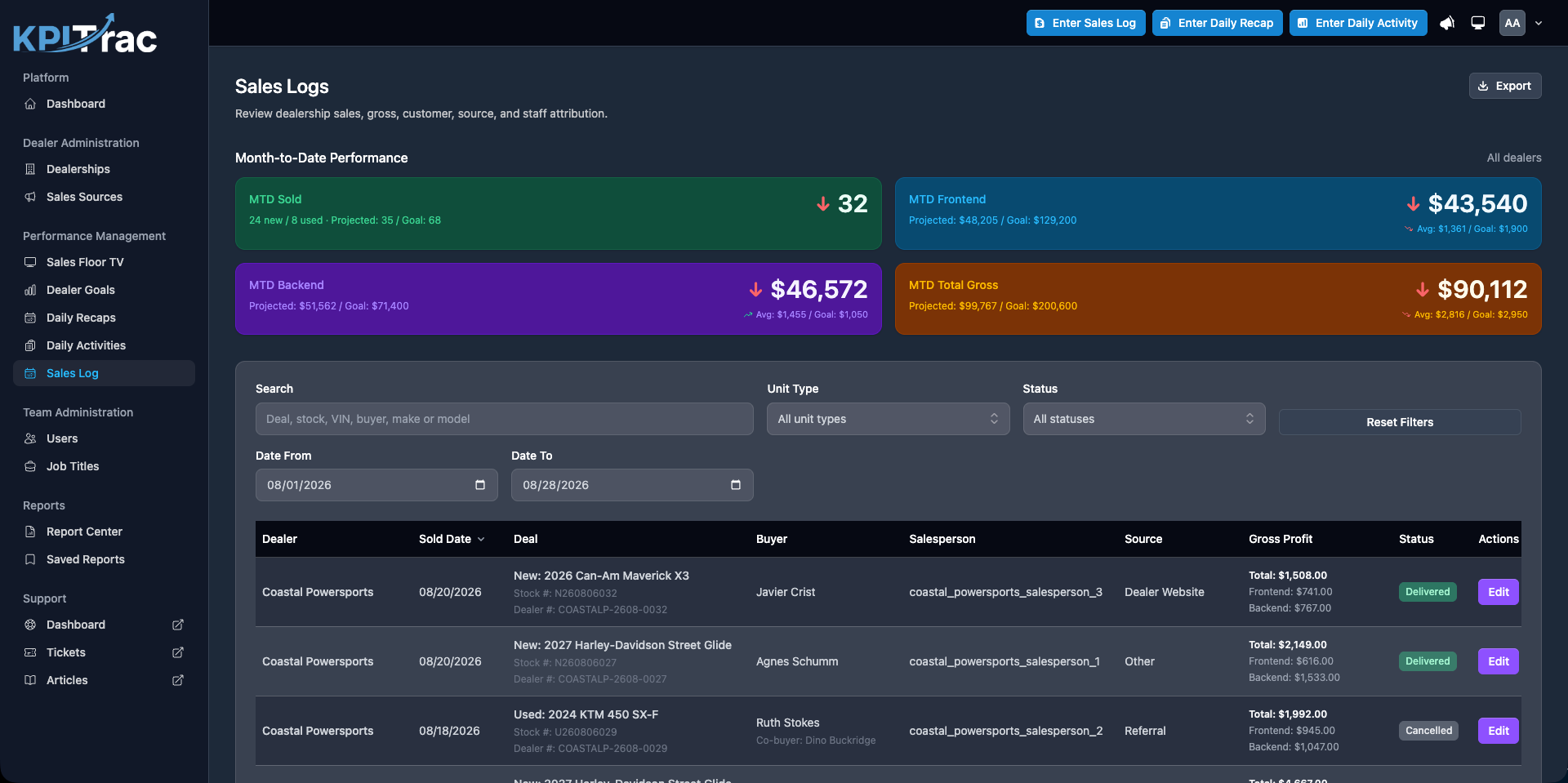Edit the Ruth Stokes deal
The height and width of the screenshot is (783, 1568).
pos(1499,731)
